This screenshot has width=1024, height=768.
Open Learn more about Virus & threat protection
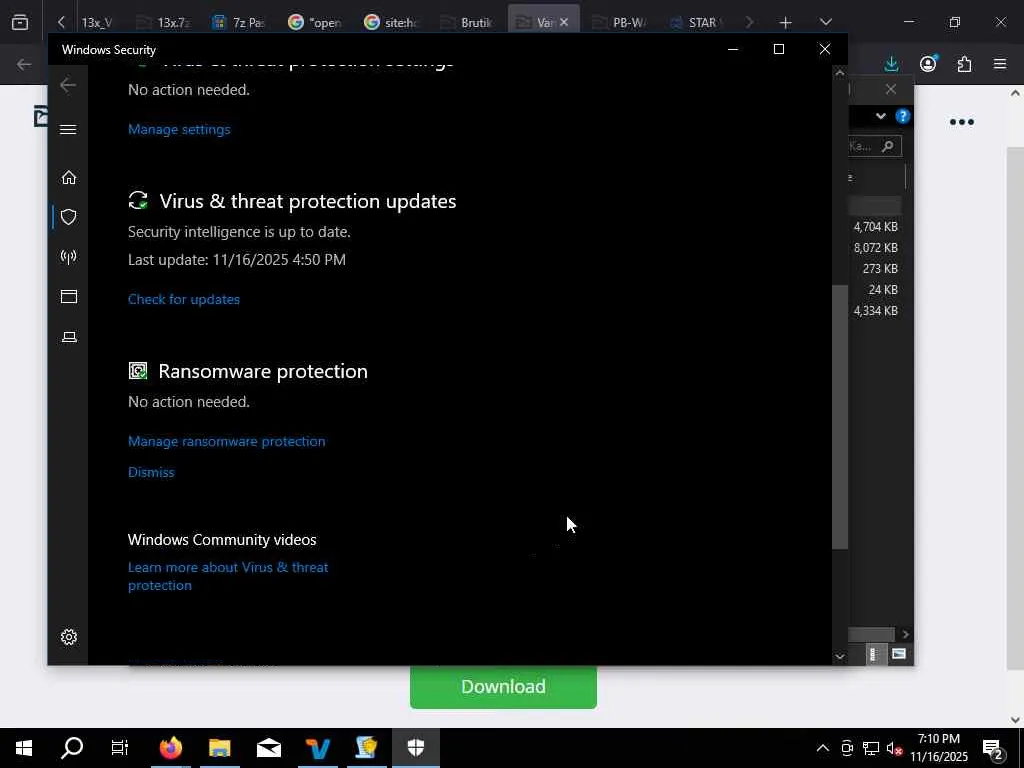[x=228, y=576]
